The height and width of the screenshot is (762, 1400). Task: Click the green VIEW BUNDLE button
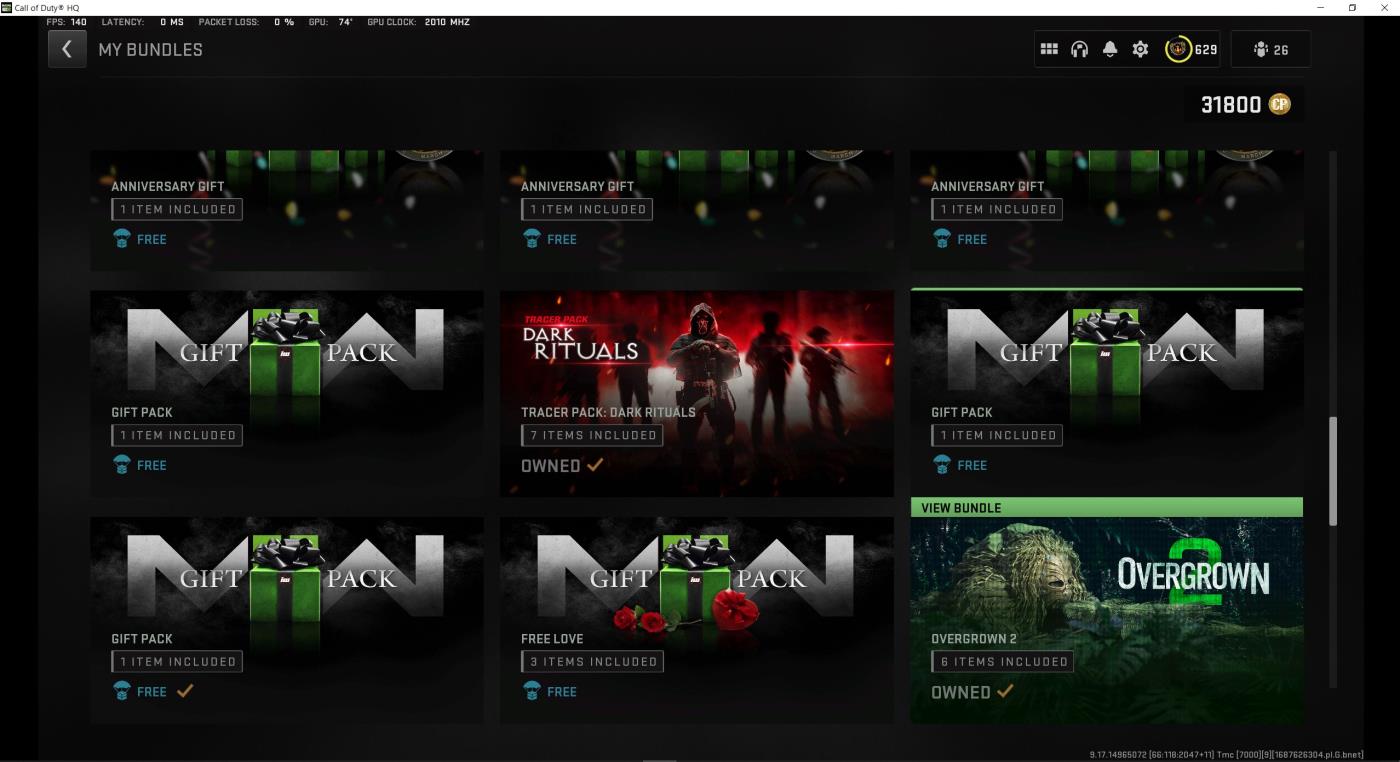click(1107, 507)
